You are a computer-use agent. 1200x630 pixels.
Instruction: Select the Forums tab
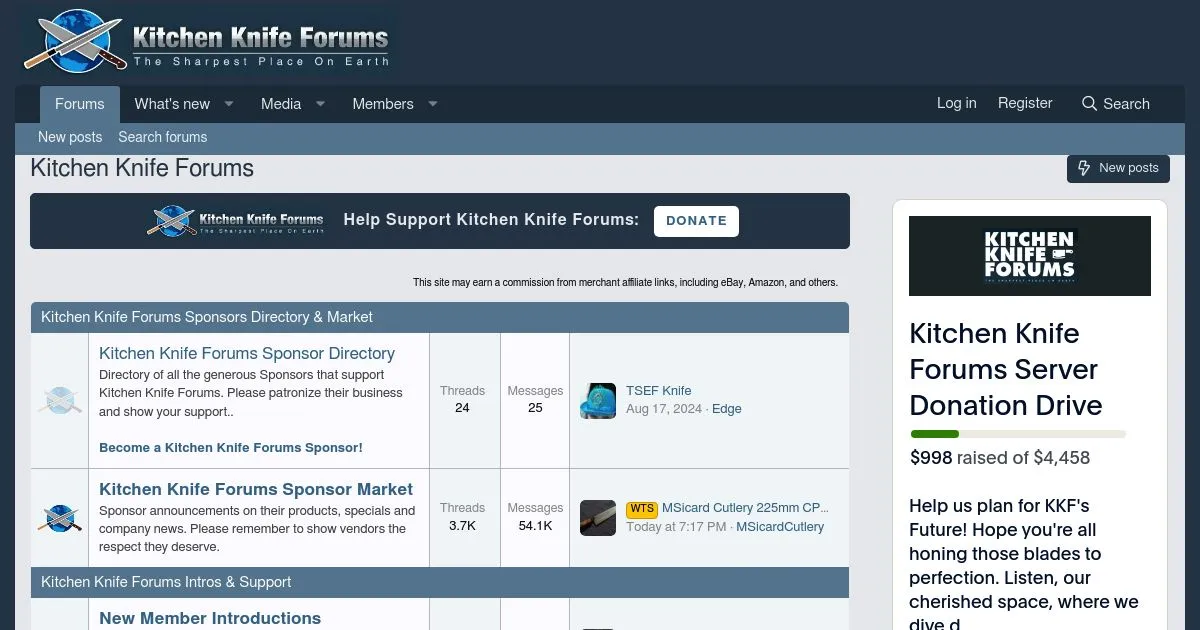[x=80, y=104]
